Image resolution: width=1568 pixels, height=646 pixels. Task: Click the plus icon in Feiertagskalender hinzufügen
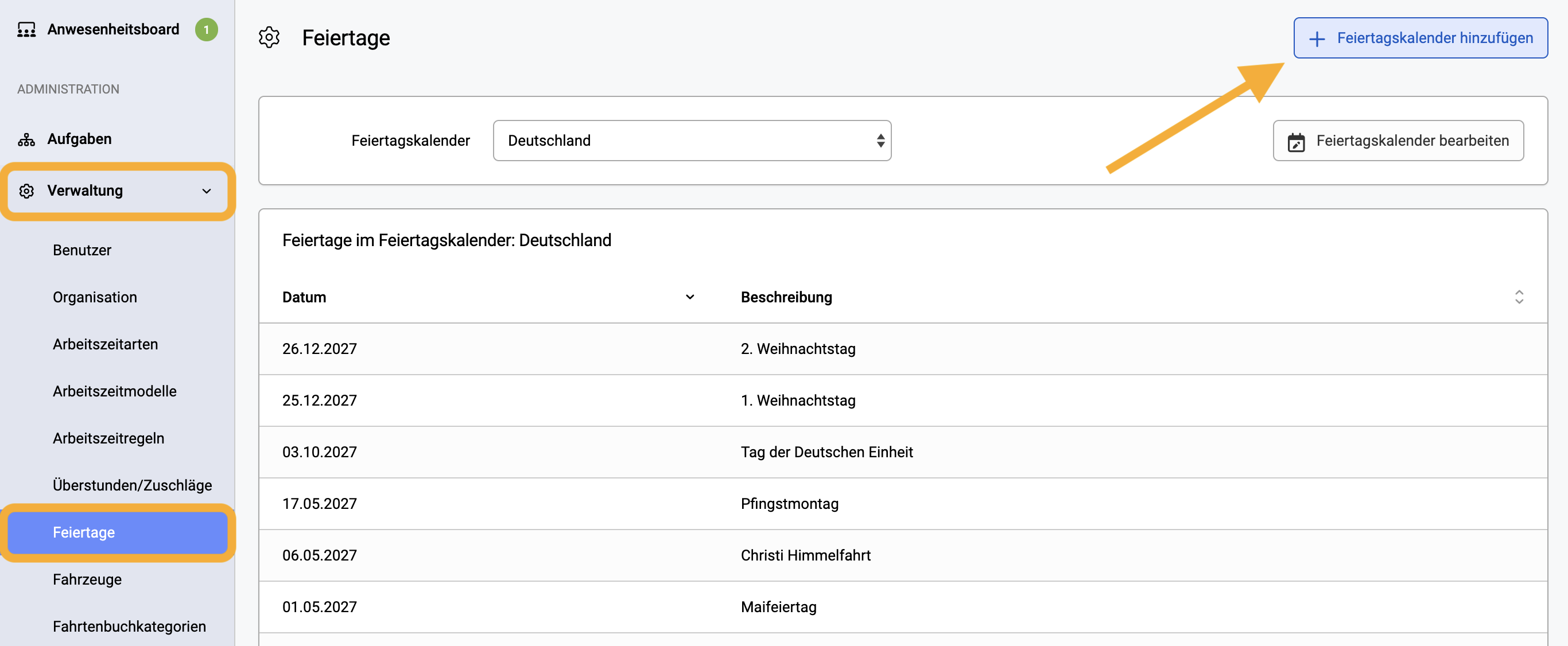point(1317,38)
